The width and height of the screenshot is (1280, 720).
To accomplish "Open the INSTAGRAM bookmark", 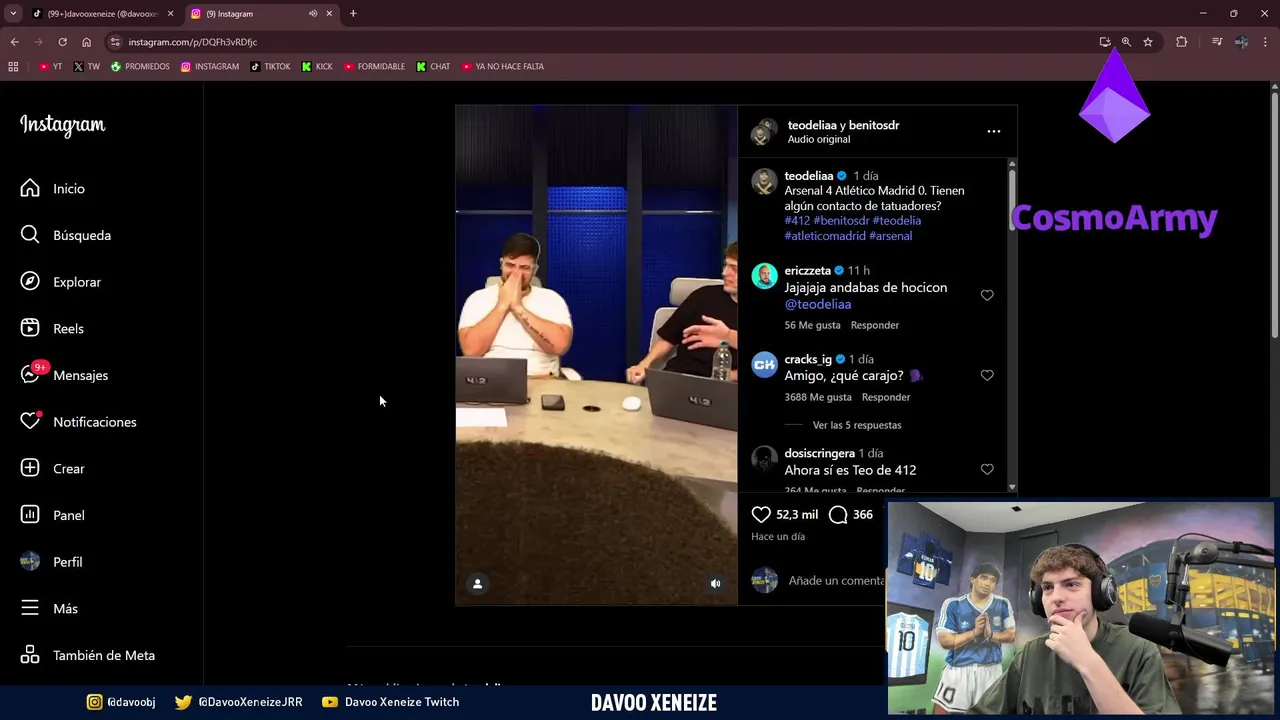I will [x=210, y=66].
